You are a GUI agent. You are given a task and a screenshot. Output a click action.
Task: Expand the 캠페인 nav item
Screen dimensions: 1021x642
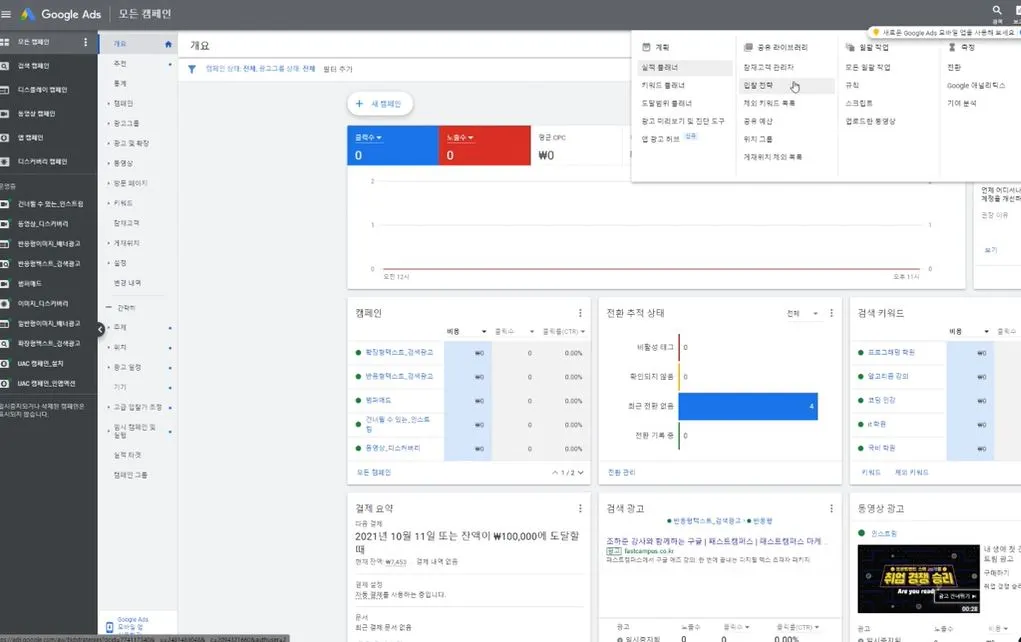[x=123, y=104]
